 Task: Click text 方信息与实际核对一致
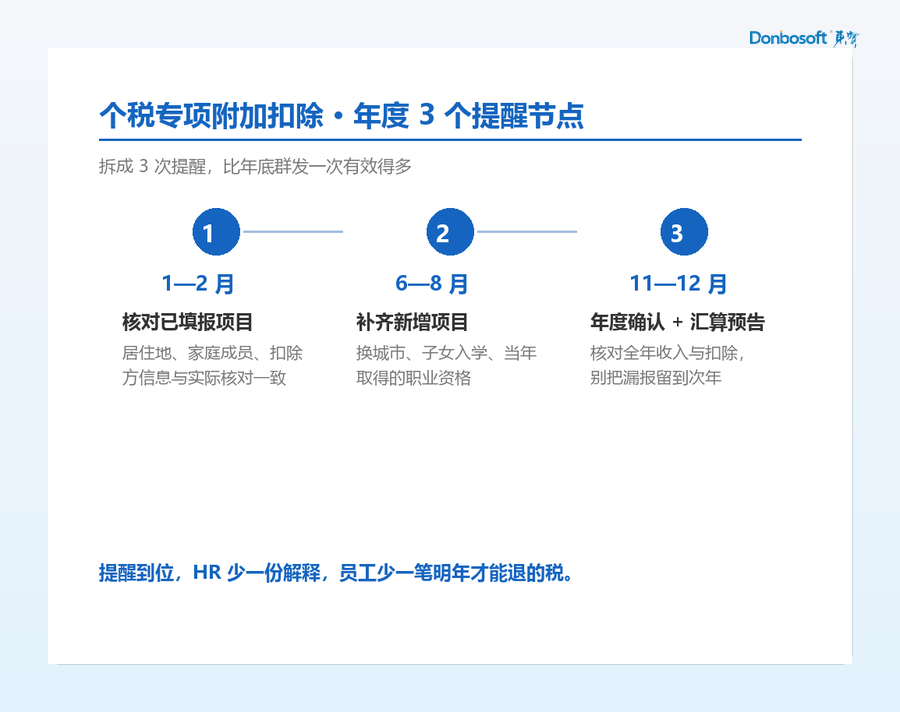[204, 378]
